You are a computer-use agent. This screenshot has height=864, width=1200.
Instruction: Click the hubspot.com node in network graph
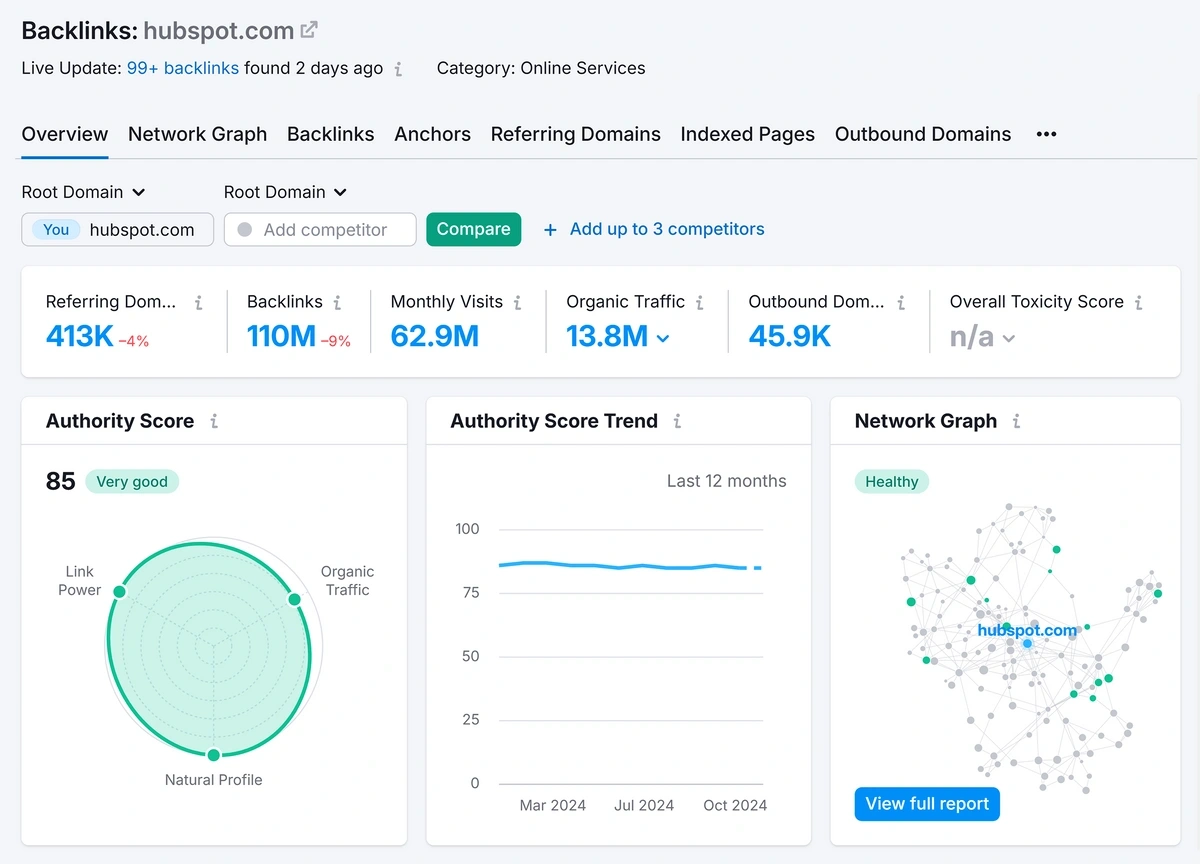1027,642
